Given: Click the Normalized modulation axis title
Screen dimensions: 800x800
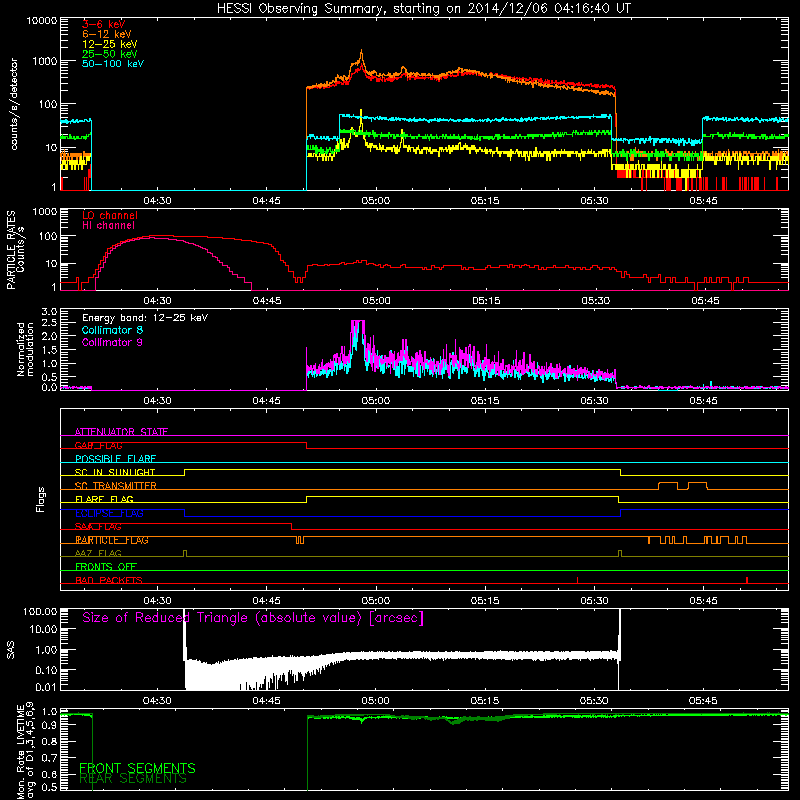Looking at the screenshot, I should click(x=25, y=349).
